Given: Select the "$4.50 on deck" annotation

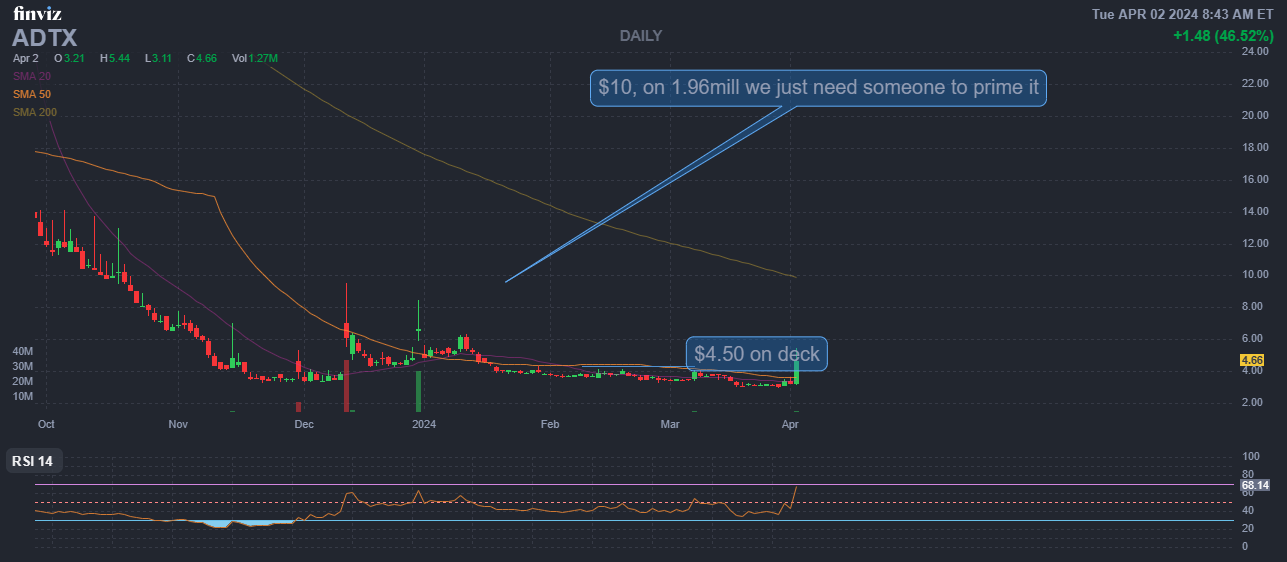Looking at the screenshot, I should point(756,354).
